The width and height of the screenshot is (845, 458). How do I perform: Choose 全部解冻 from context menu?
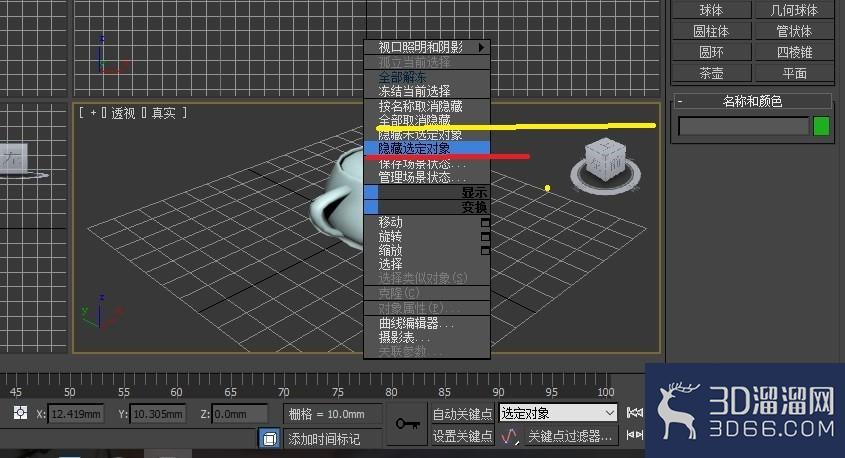coord(427,77)
